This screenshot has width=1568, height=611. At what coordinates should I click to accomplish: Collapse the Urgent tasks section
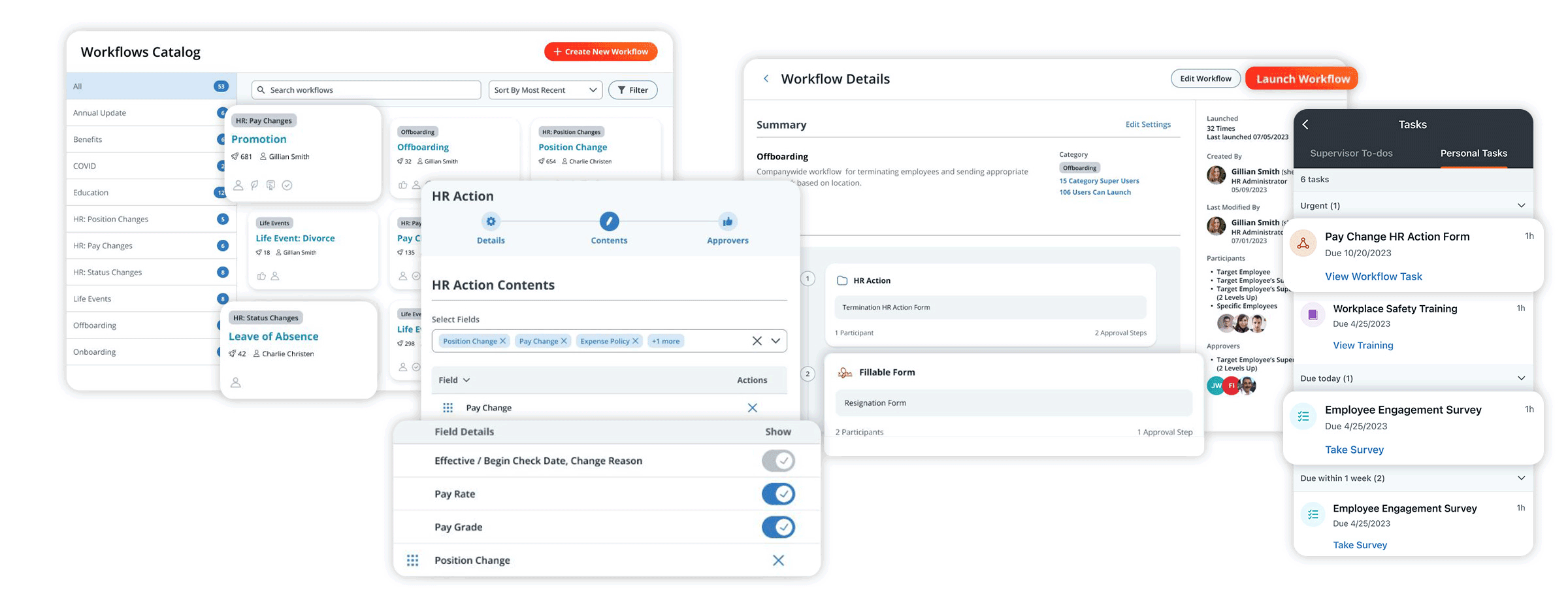point(1521,206)
